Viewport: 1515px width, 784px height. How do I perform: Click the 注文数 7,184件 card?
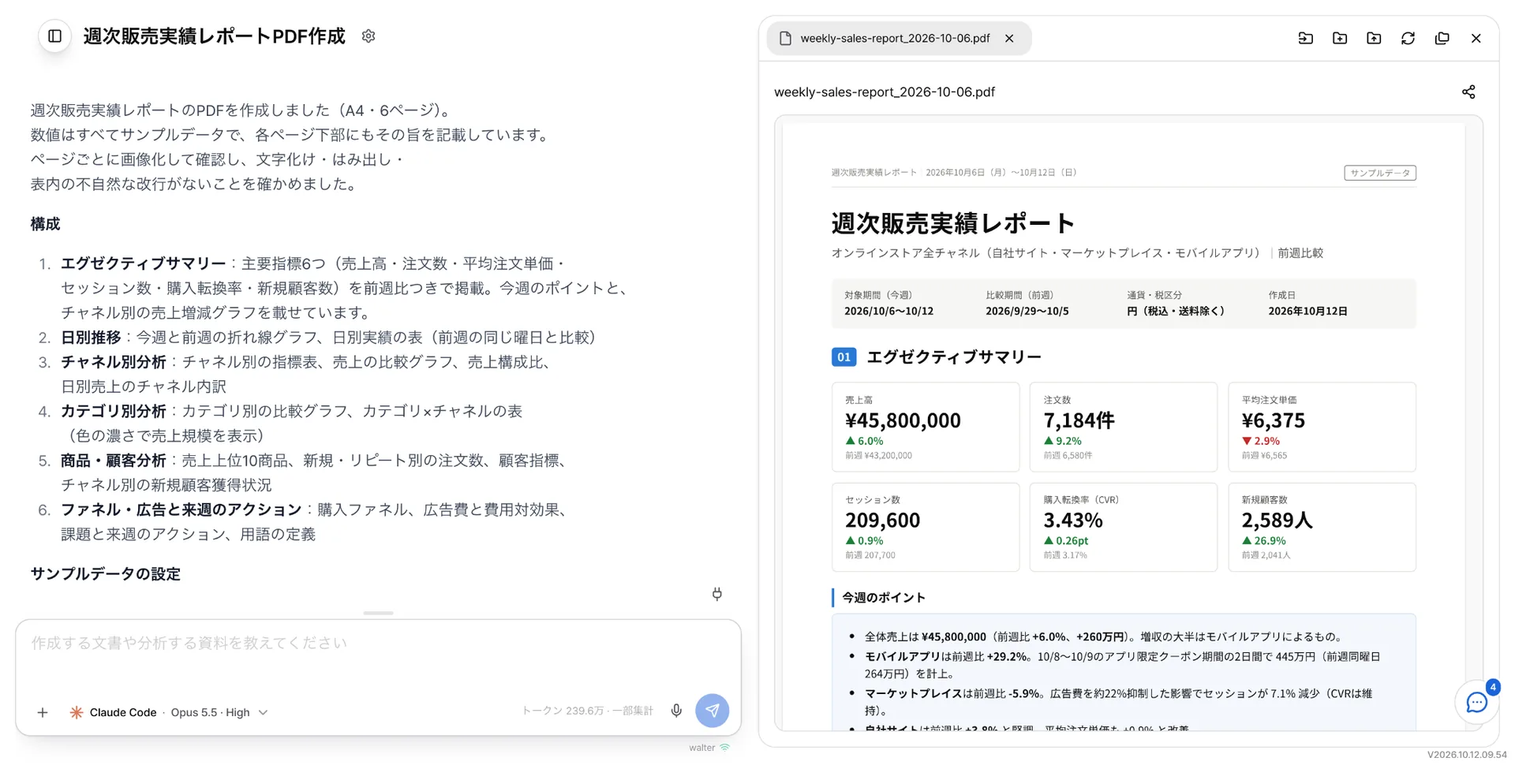pyautogui.click(x=1124, y=427)
